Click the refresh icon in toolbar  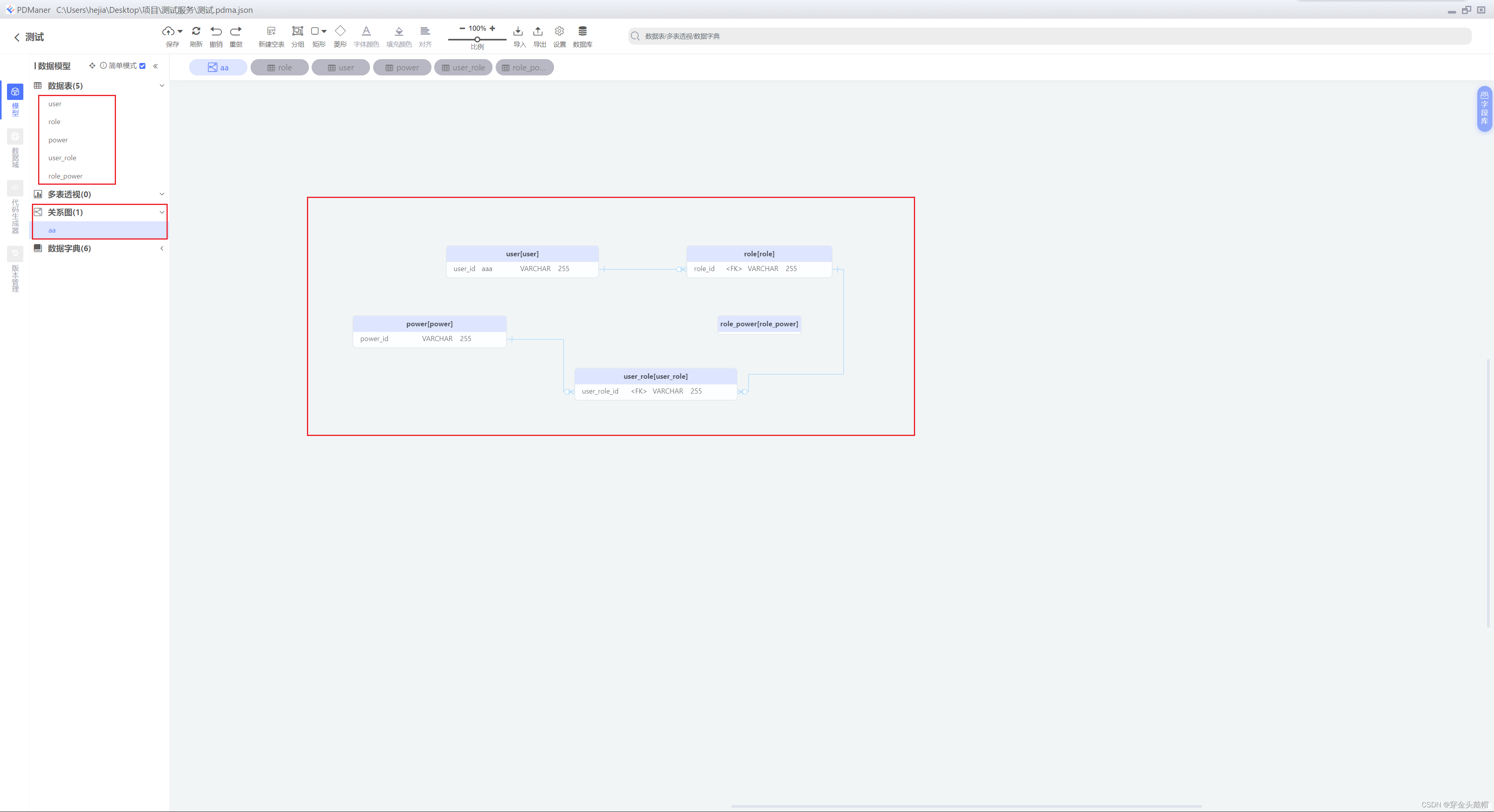pyautogui.click(x=196, y=31)
